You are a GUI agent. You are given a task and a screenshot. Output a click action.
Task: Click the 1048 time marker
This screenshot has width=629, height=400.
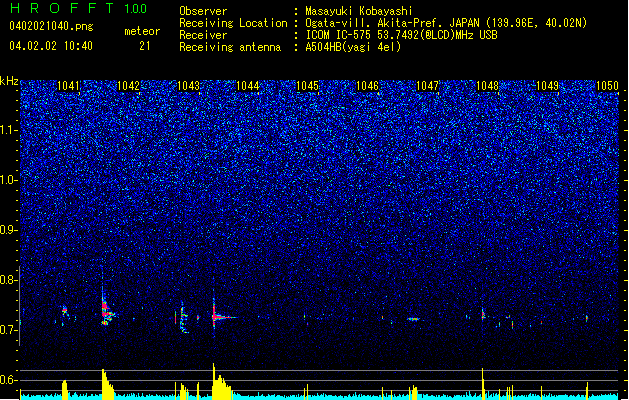coord(487,86)
